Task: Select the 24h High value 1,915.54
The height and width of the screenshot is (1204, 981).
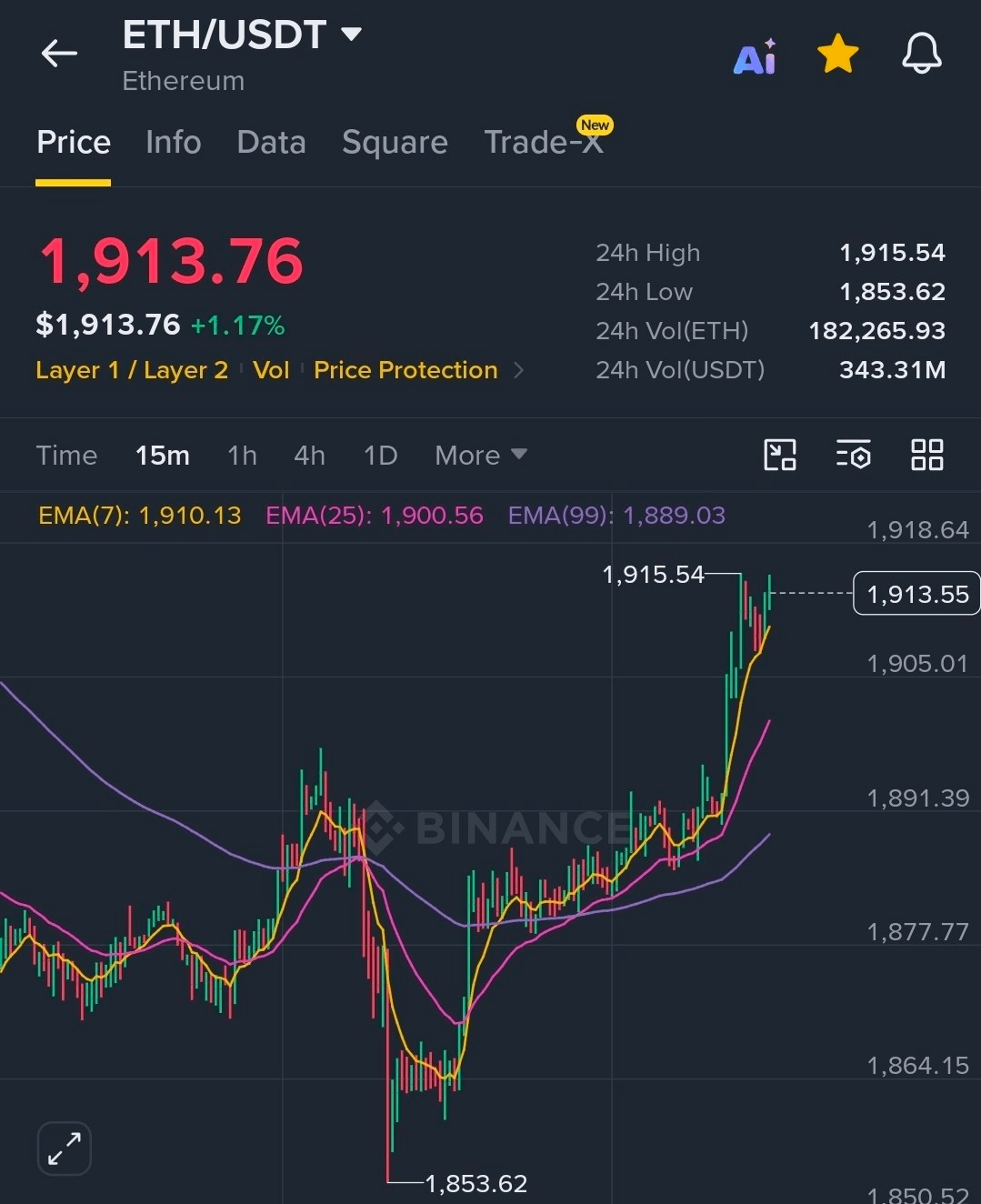Action: click(x=892, y=253)
